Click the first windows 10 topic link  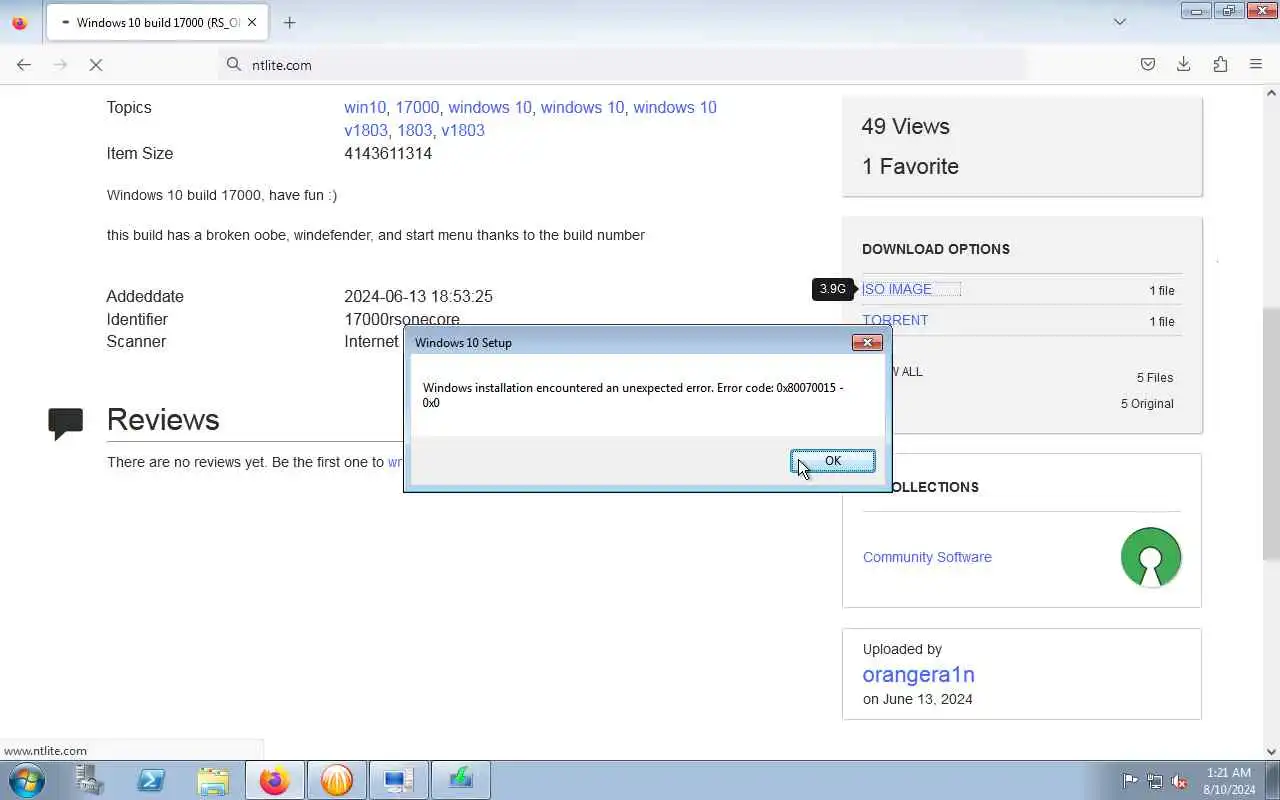490,107
